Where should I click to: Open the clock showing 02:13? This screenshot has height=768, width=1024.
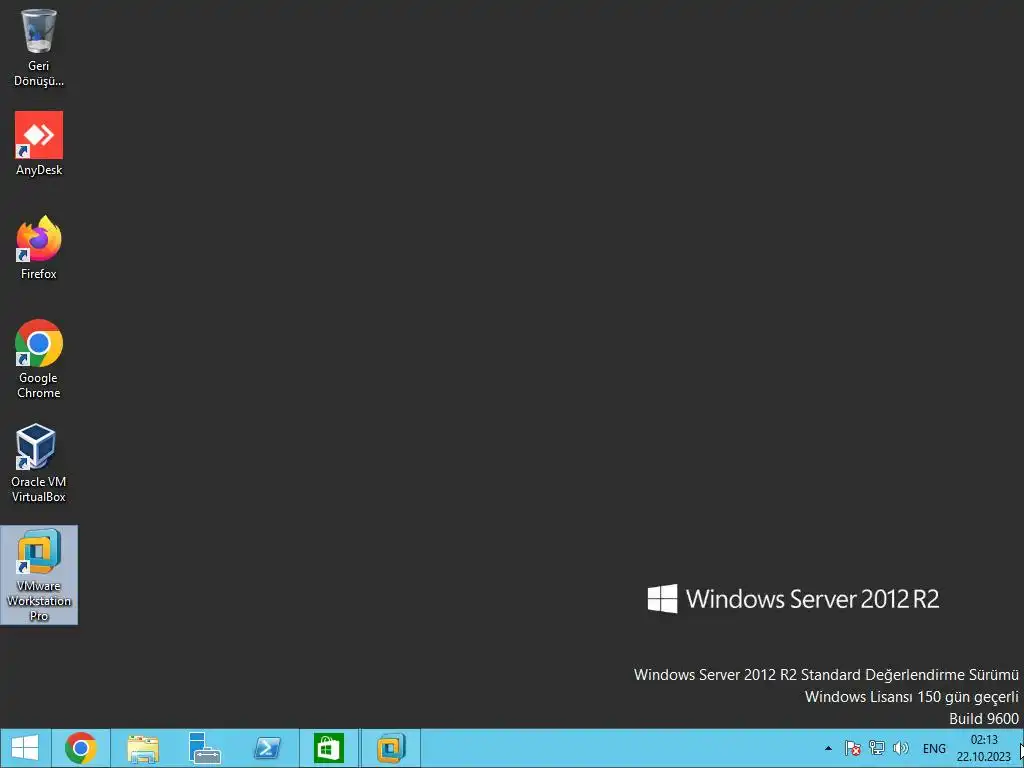pos(984,748)
